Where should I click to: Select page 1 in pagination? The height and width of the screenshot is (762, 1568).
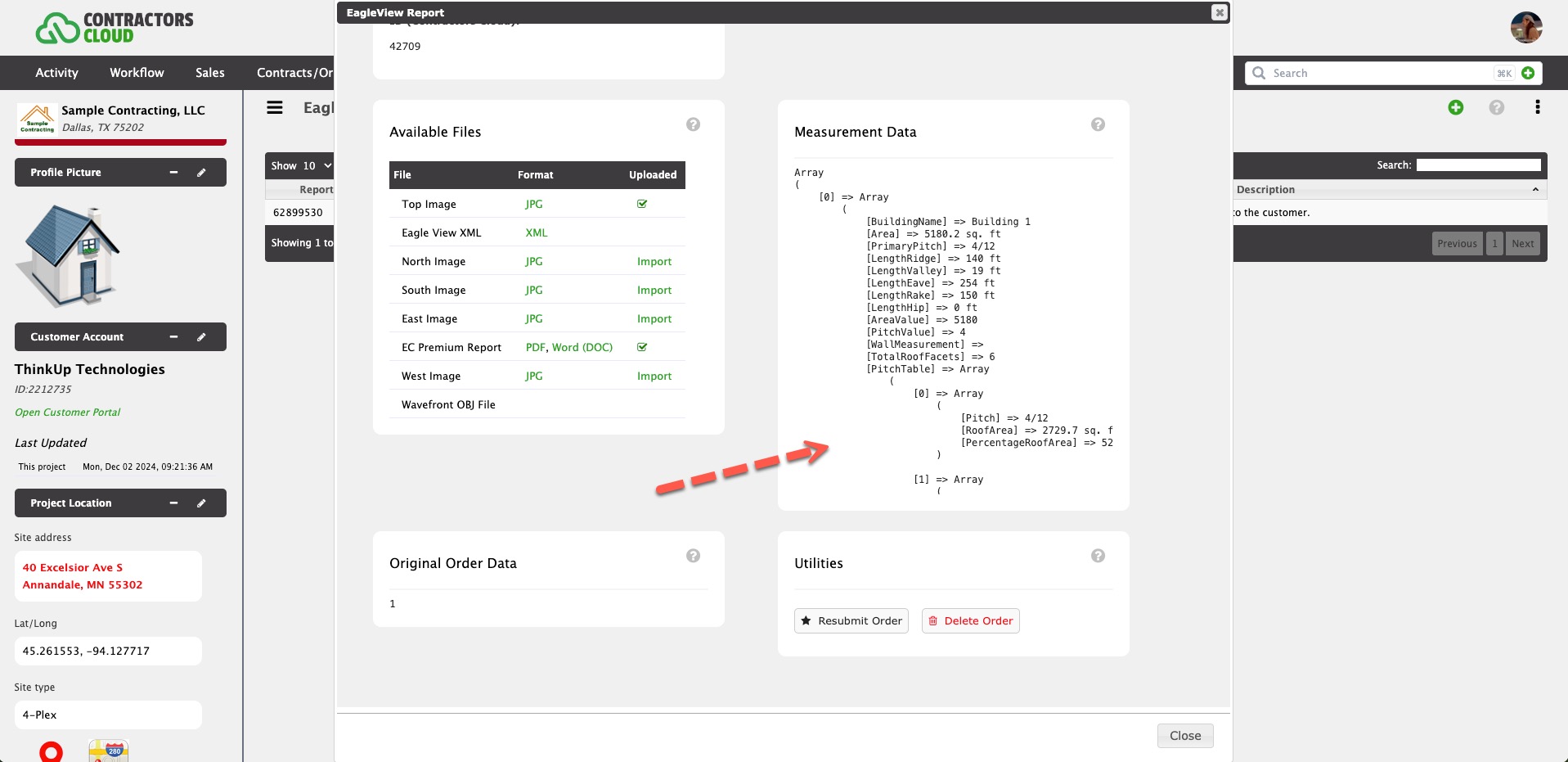(1495, 244)
